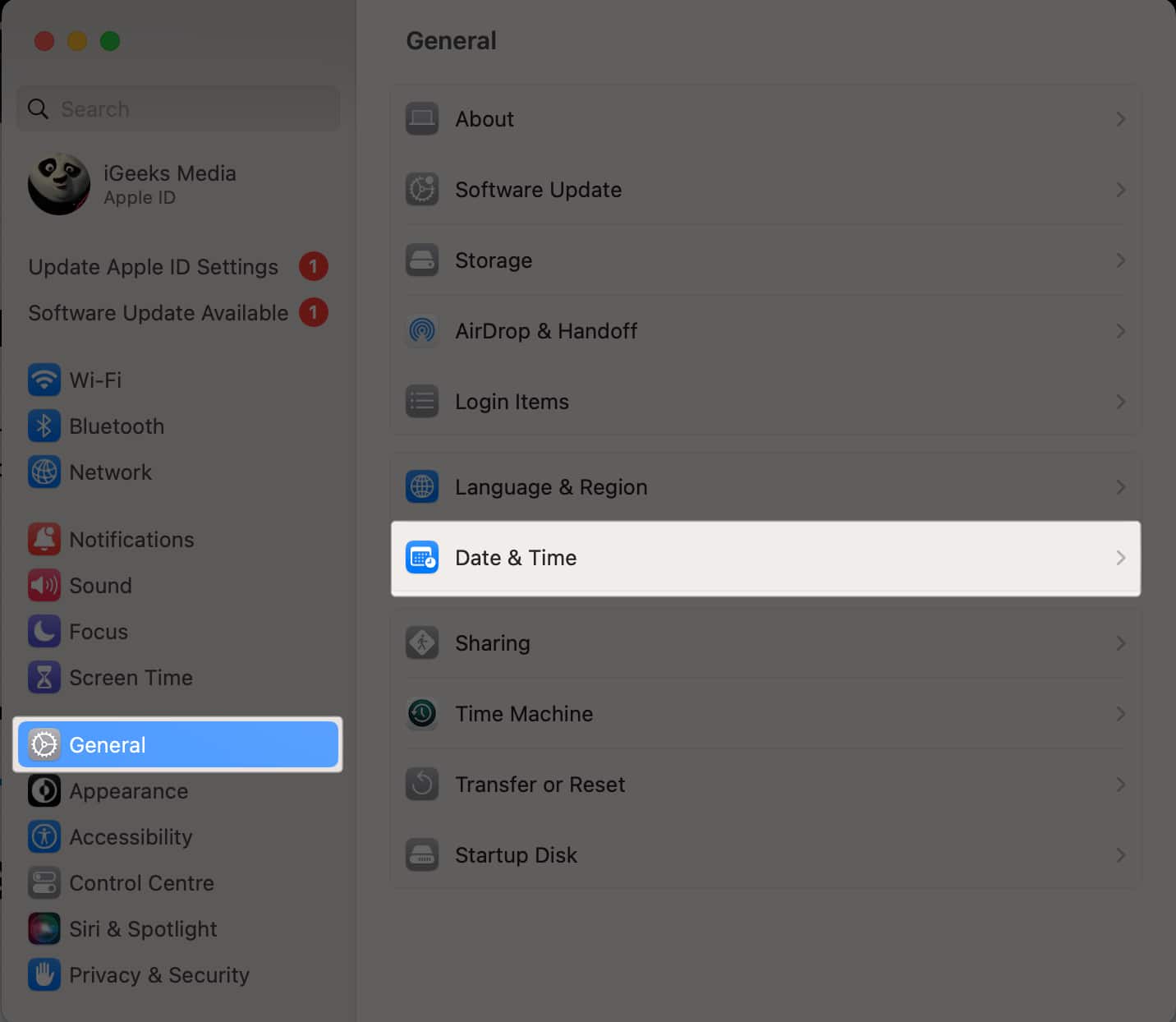Click the badge beside Update Apple ID Settings

coord(314,266)
